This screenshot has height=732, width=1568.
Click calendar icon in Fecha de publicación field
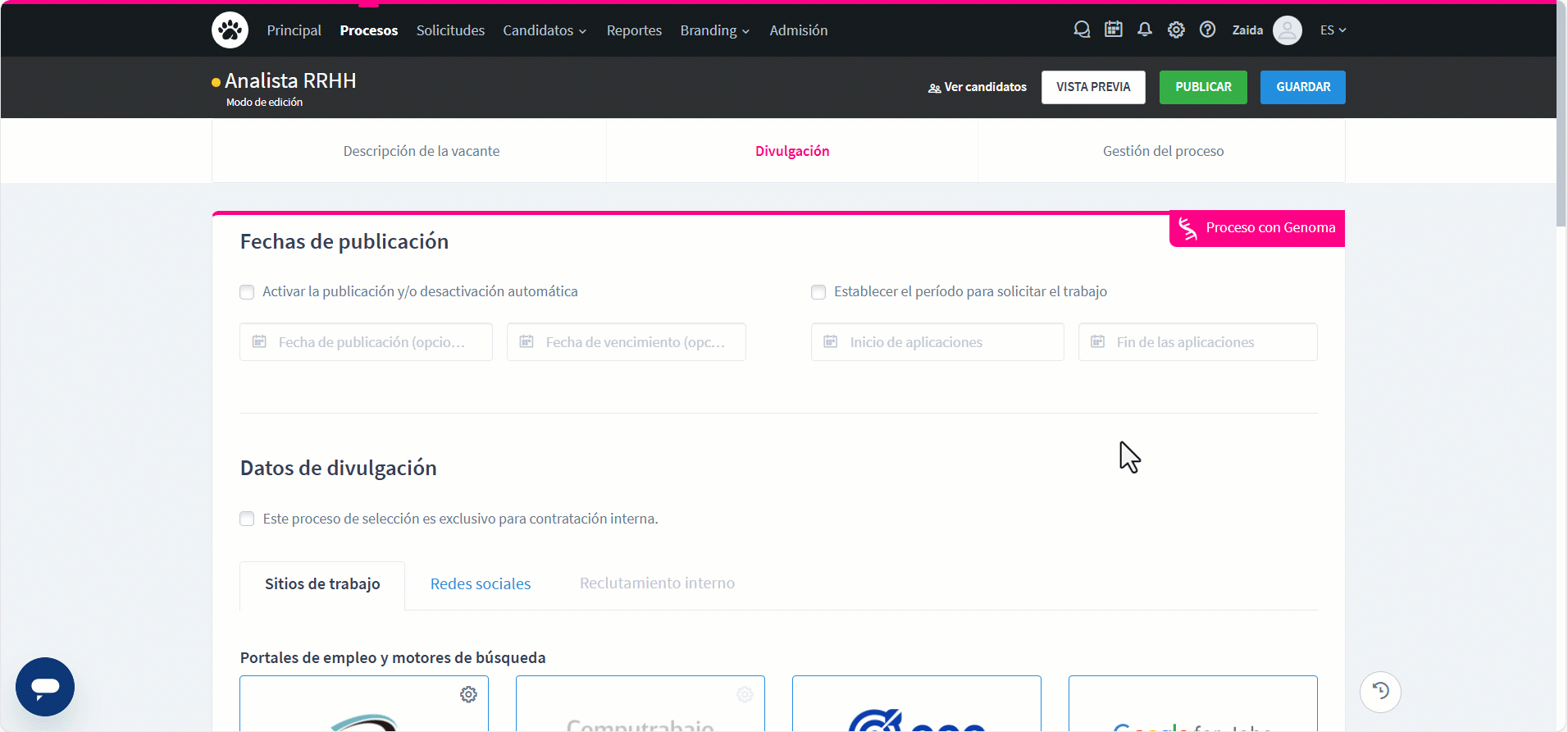pyautogui.click(x=259, y=341)
